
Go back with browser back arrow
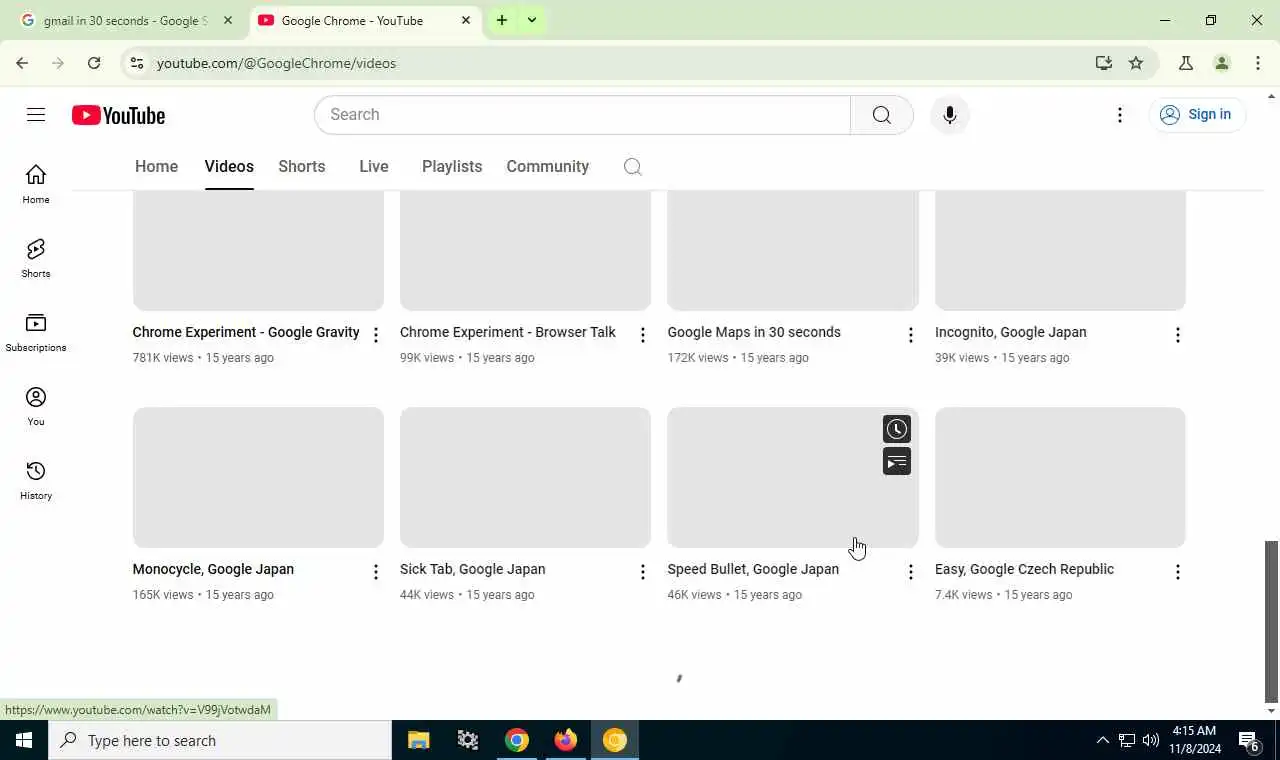click(22, 63)
